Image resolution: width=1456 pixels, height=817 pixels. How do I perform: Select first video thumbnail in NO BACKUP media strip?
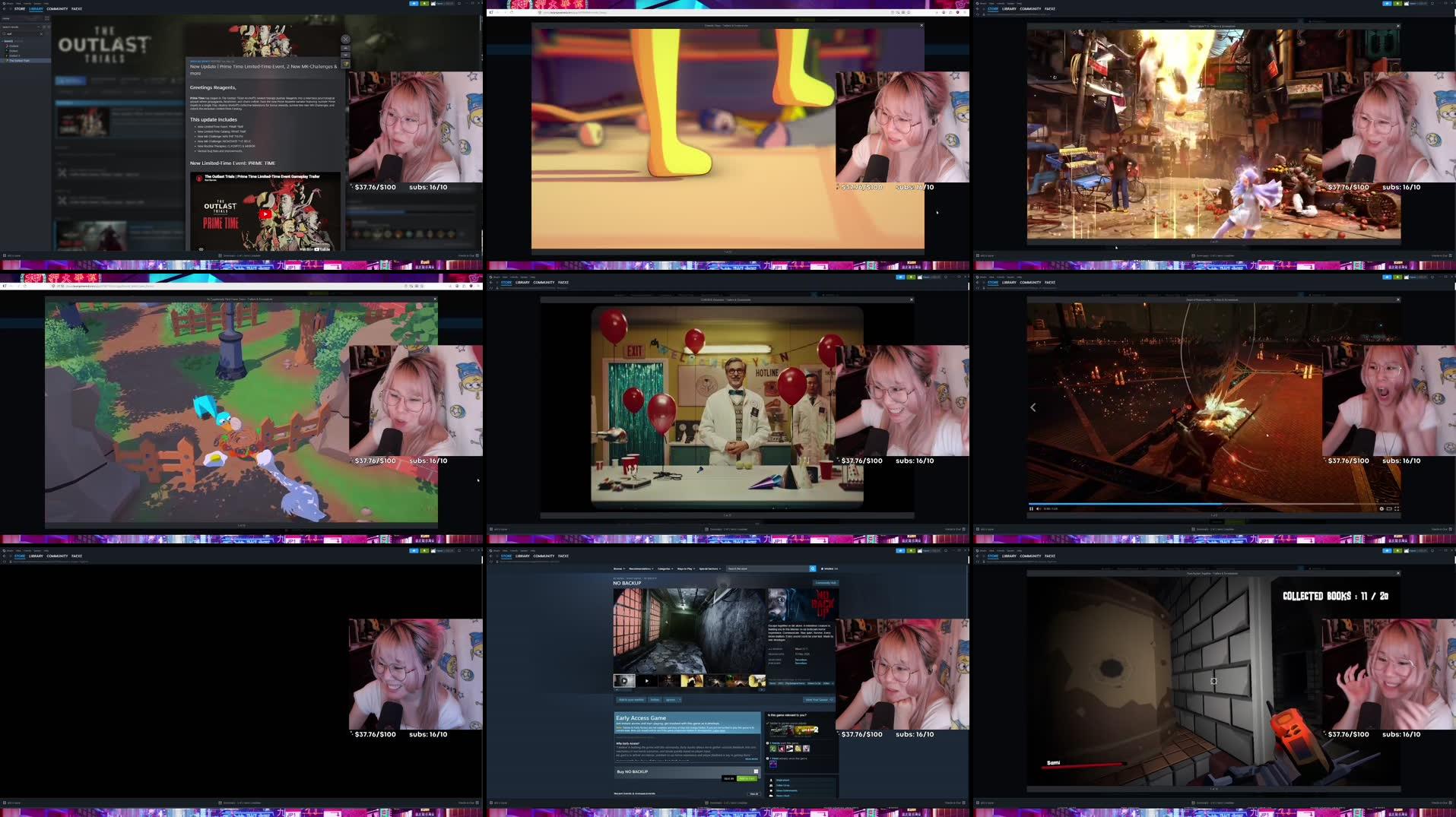(x=624, y=680)
